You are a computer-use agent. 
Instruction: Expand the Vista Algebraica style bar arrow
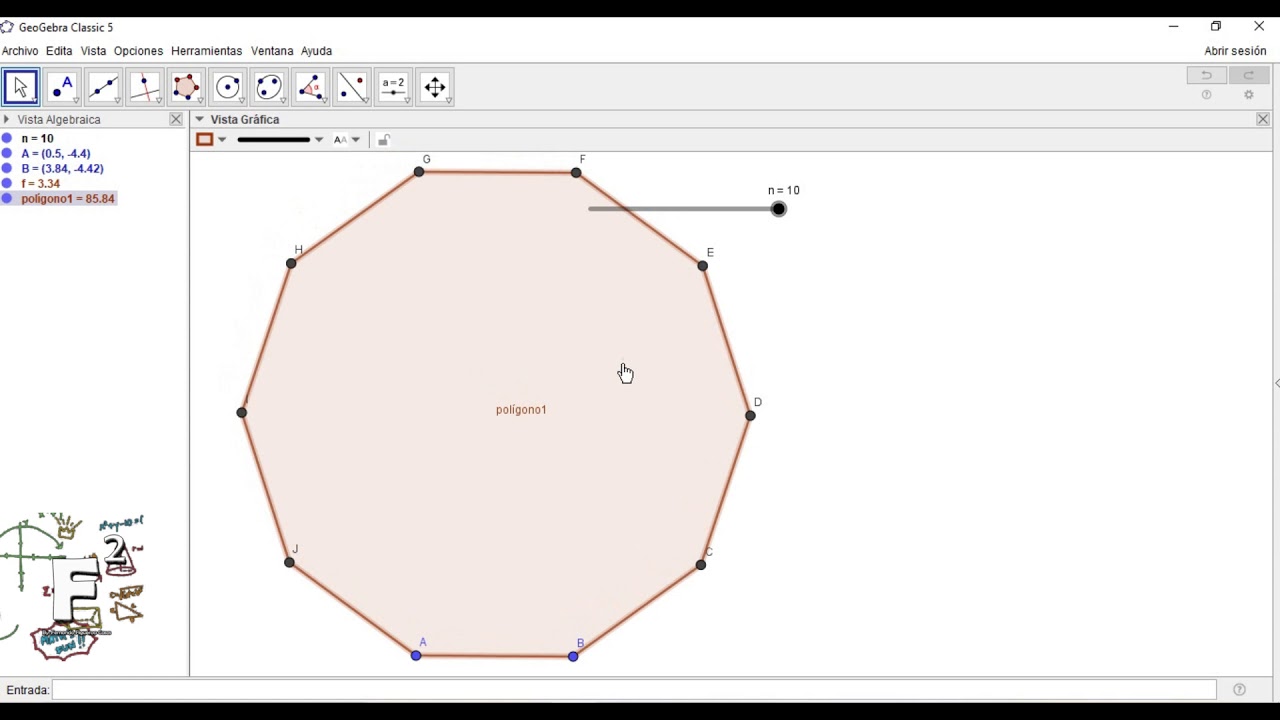tap(6, 119)
